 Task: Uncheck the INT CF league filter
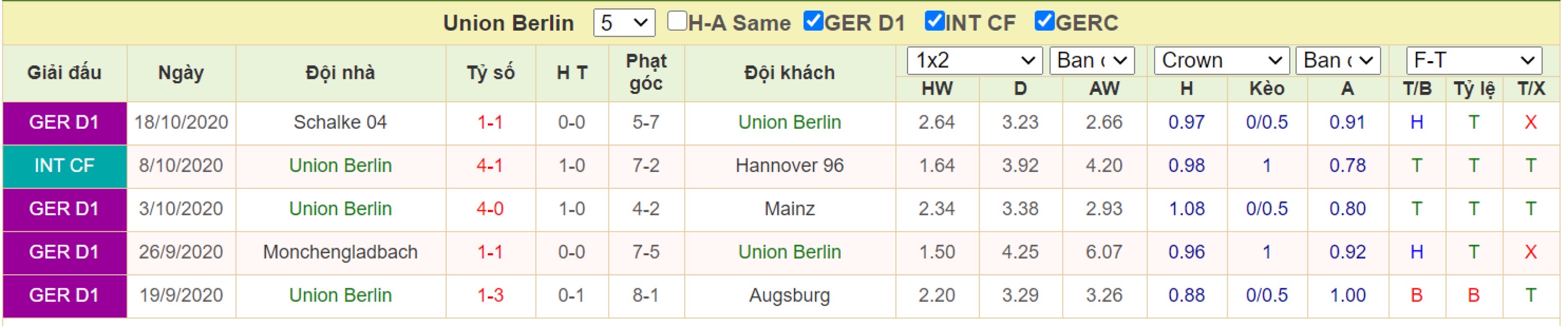934,21
